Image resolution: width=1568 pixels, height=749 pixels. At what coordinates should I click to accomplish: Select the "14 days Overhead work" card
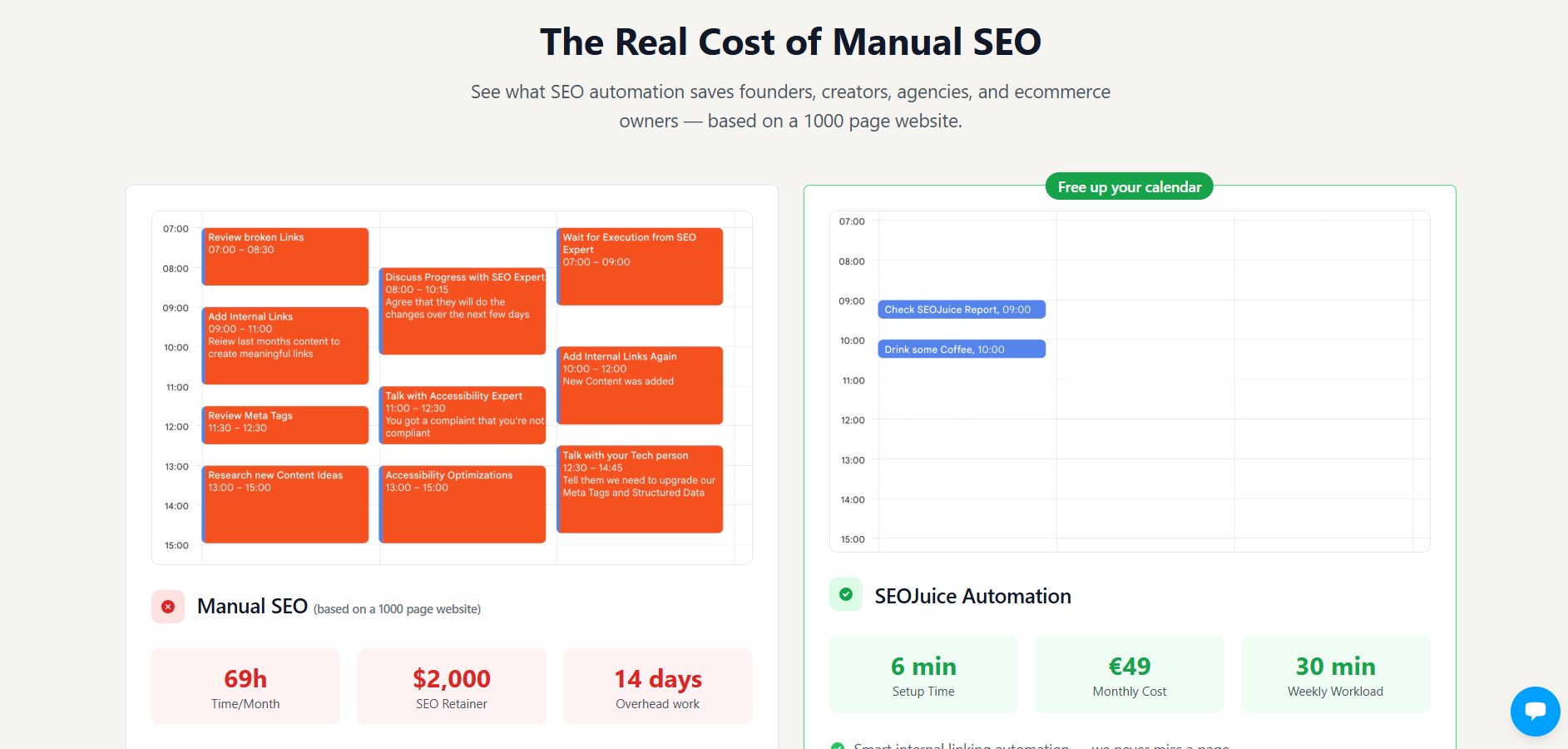click(x=658, y=687)
